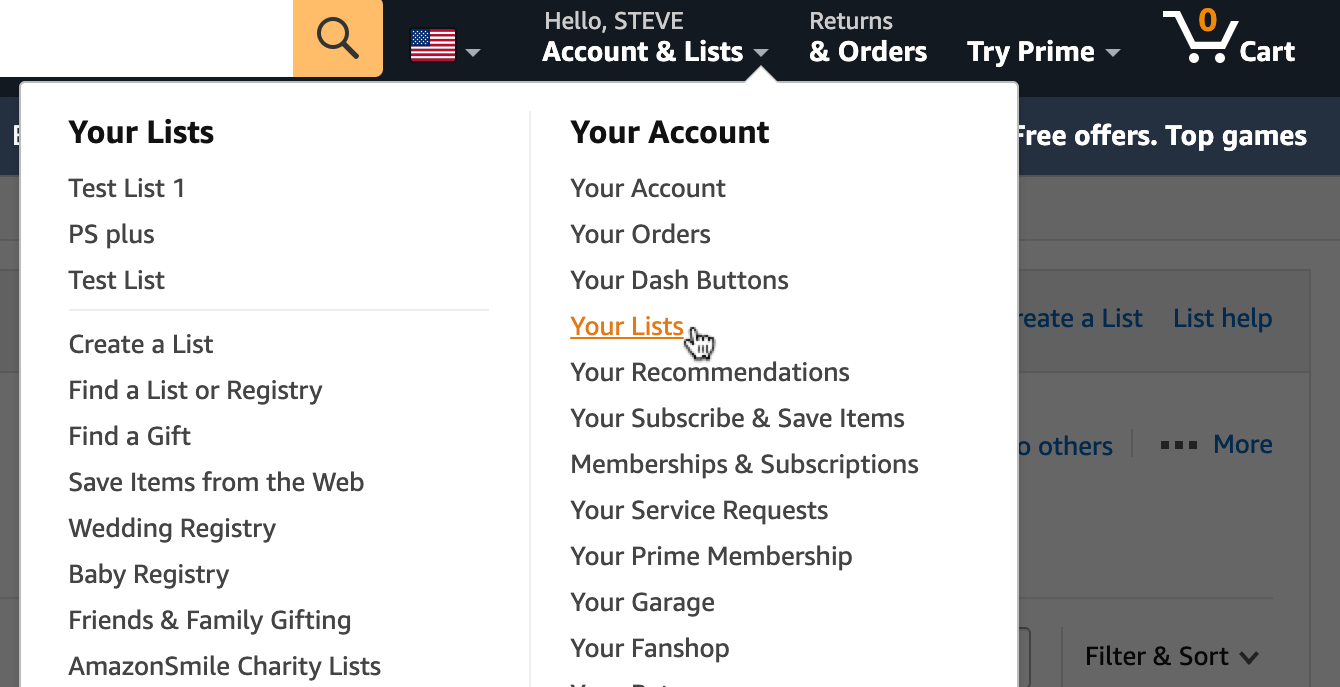Open the Test List 1 wish list
Viewport: 1340px width, 687px height.
coord(127,187)
